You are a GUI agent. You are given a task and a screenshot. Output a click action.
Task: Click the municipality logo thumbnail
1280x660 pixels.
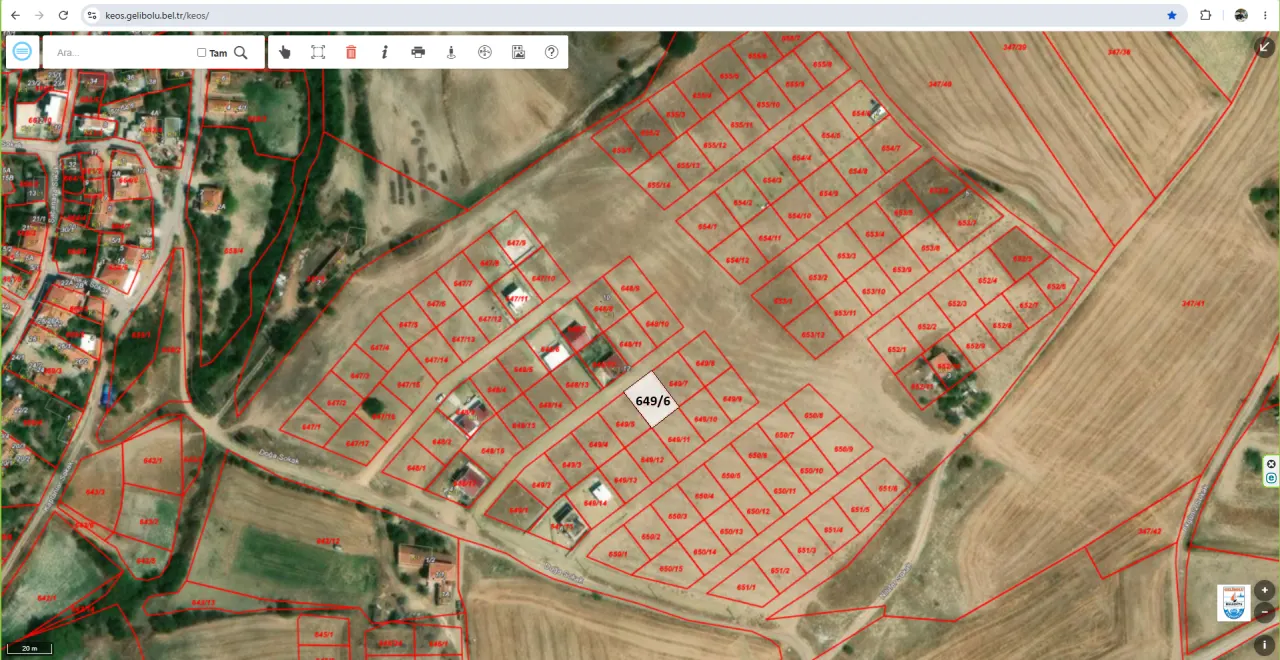pos(1234,603)
